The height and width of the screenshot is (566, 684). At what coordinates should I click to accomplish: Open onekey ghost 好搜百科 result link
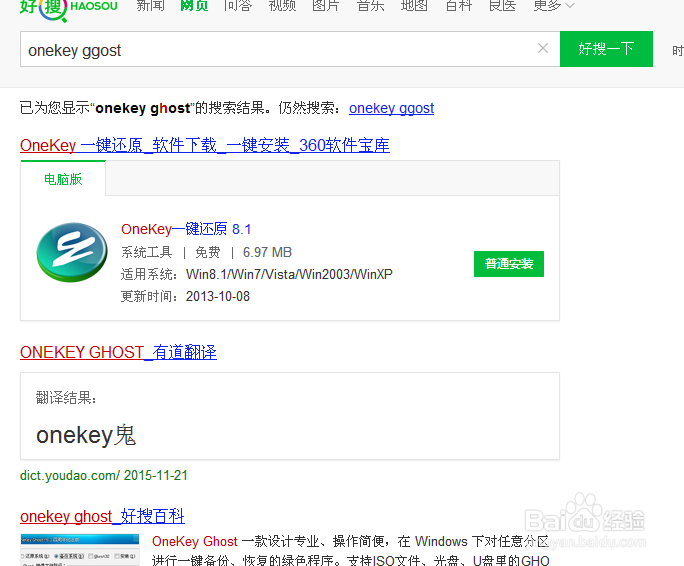102,516
